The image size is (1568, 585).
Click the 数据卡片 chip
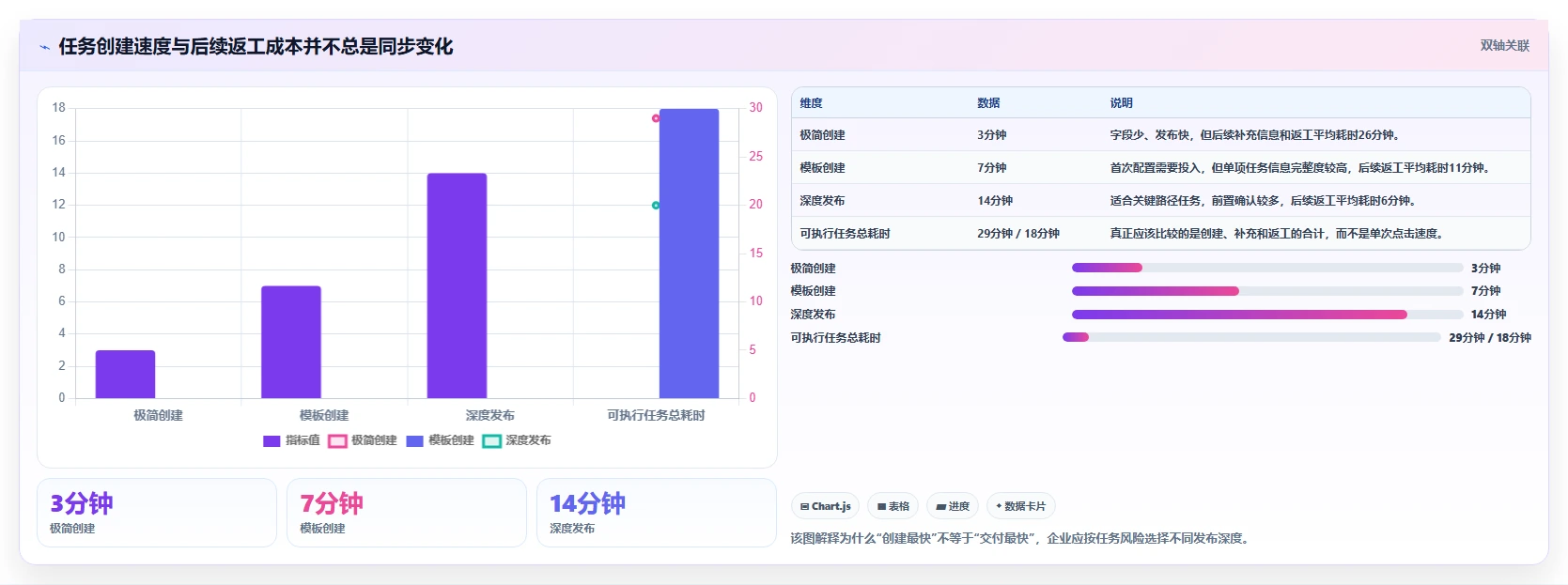pos(1020,506)
